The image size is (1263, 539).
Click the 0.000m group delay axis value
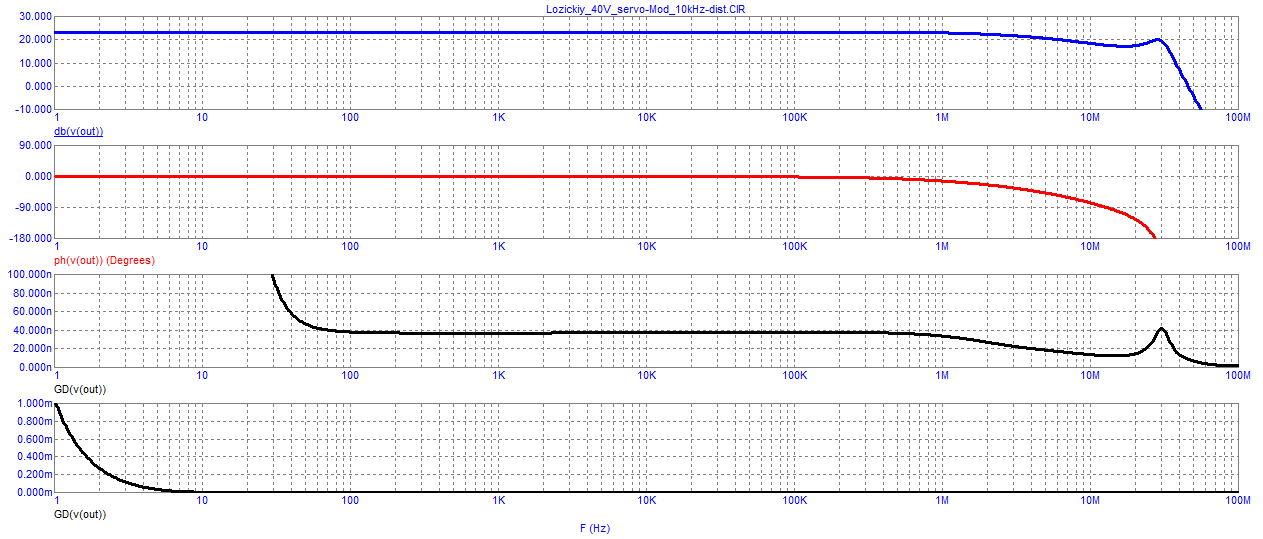coord(34,493)
